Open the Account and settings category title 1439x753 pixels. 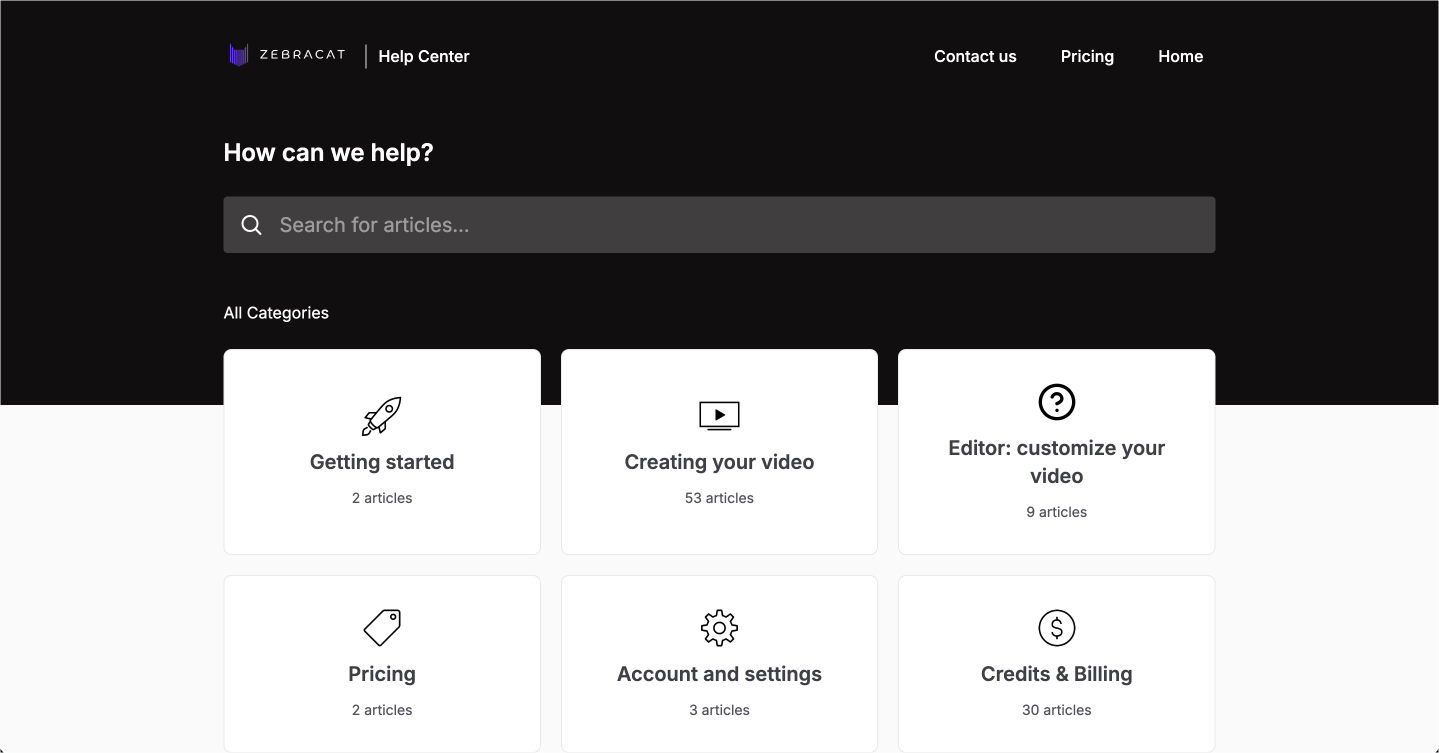tap(719, 674)
